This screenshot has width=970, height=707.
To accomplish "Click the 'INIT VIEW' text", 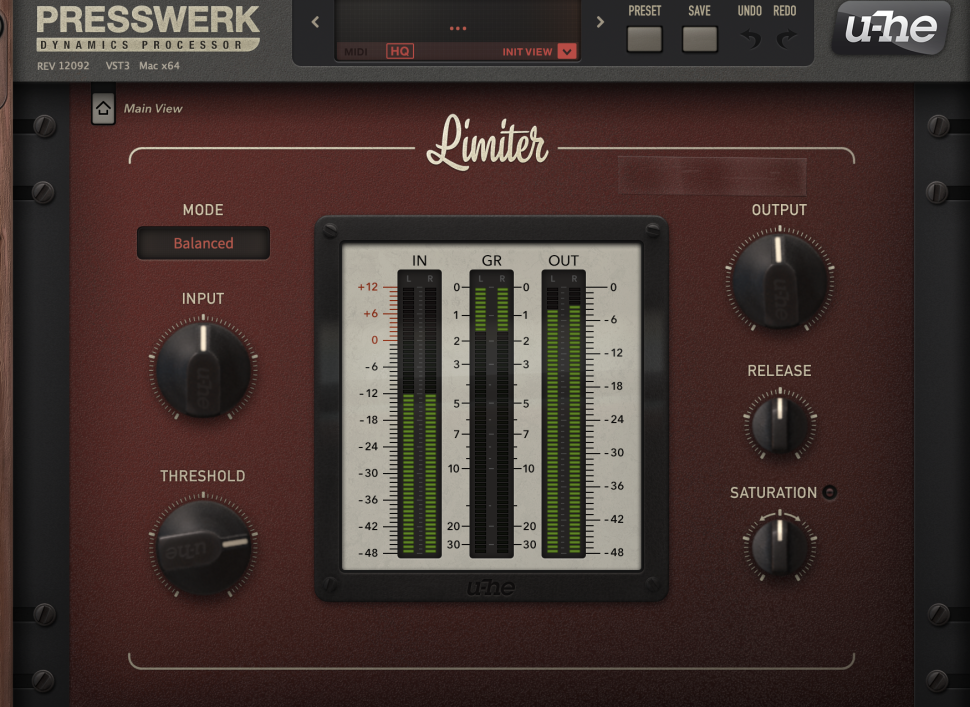I will coord(527,52).
